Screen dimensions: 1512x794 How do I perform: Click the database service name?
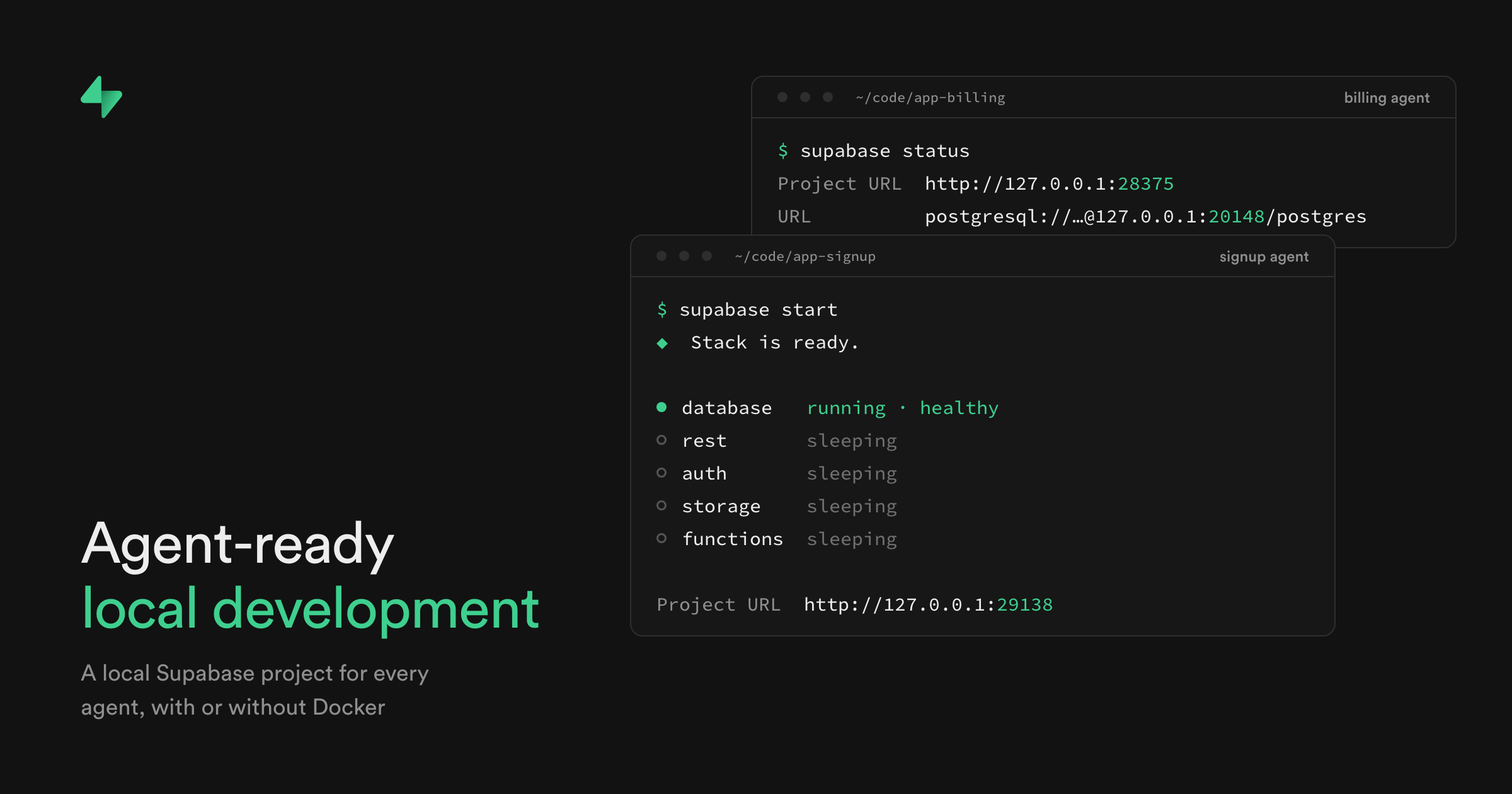(727, 408)
